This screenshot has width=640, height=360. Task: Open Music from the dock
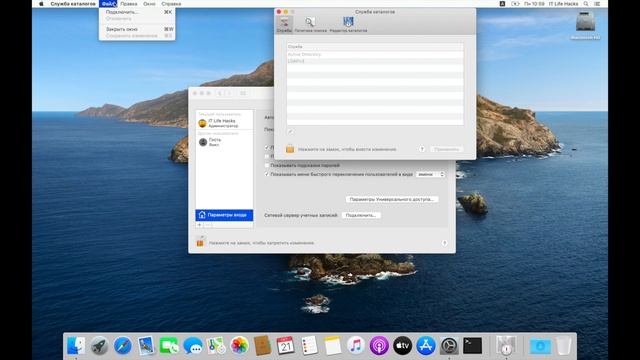click(x=356, y=346)
